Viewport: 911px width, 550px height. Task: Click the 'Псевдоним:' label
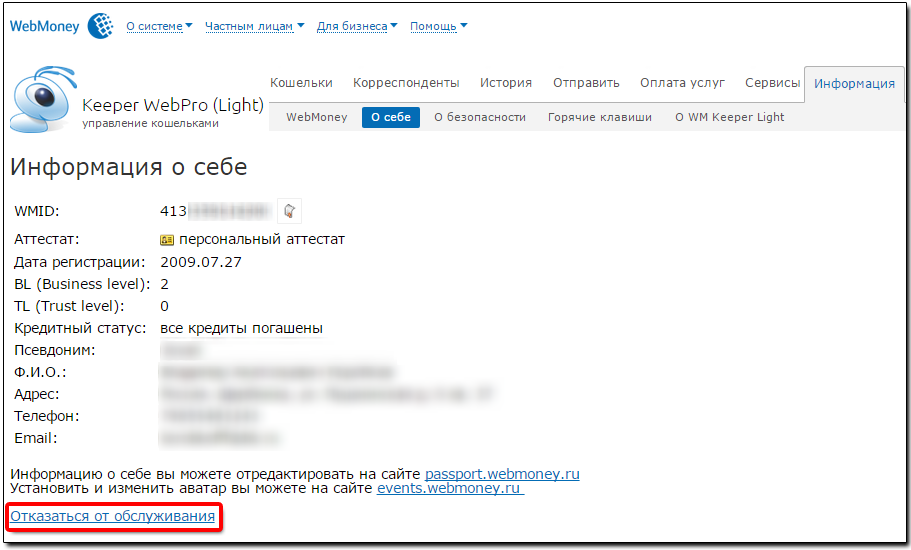[x=55, y=350]
